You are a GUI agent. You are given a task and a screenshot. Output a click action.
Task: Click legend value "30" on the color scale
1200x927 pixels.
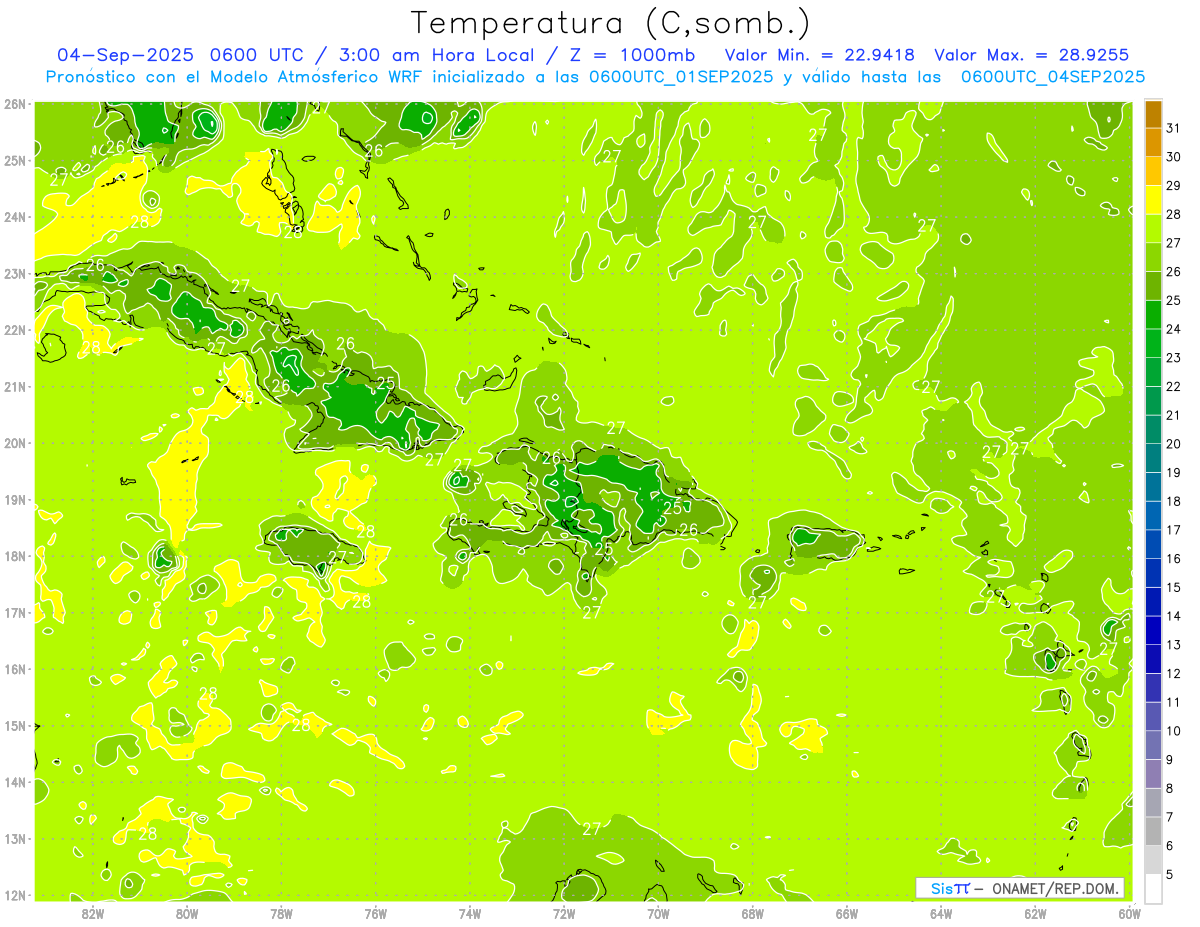point(1173,157)
